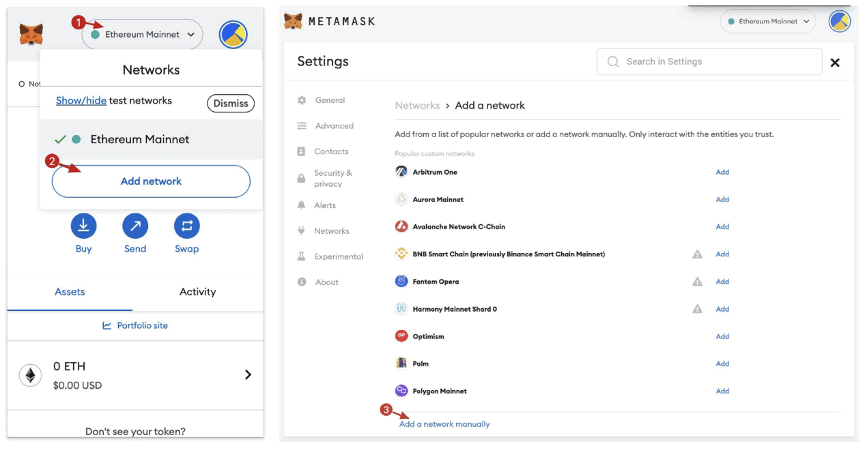Click the General gear icon
Image resolution: width=866 pixels, height=449 pixels.
pyautogui.click(x=302, y=100)
